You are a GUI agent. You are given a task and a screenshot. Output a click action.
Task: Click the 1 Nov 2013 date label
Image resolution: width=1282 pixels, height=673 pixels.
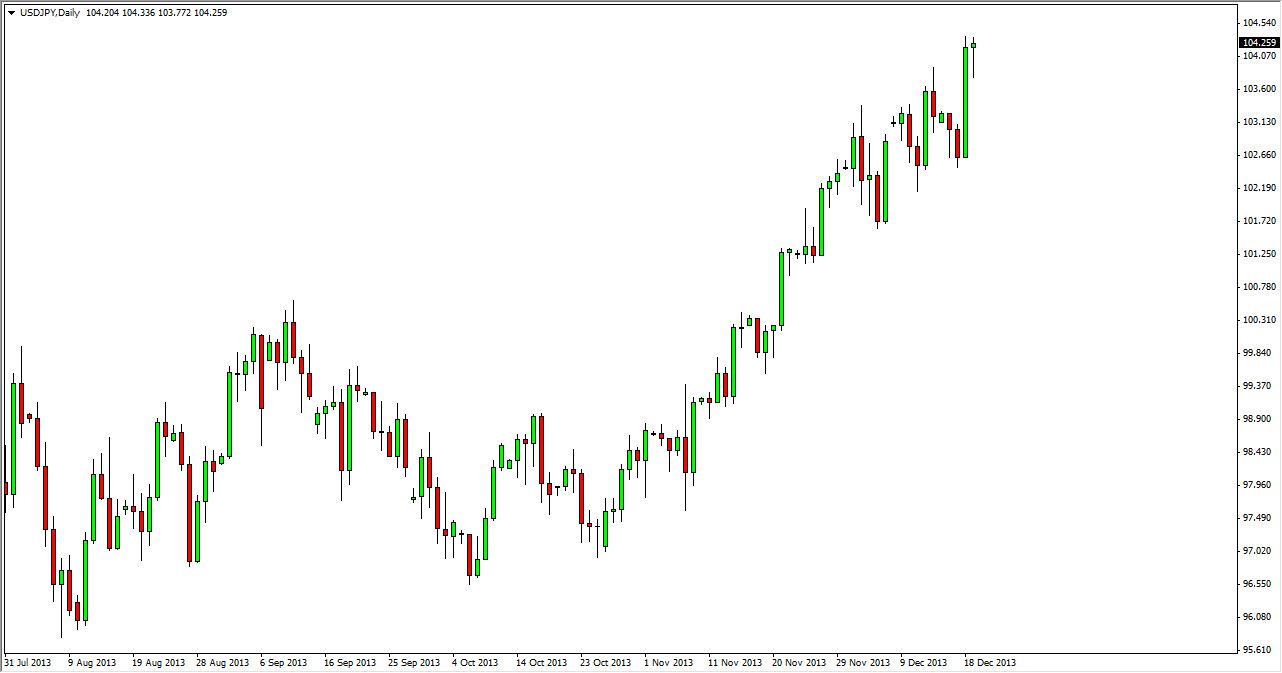(x=668, y=662)
